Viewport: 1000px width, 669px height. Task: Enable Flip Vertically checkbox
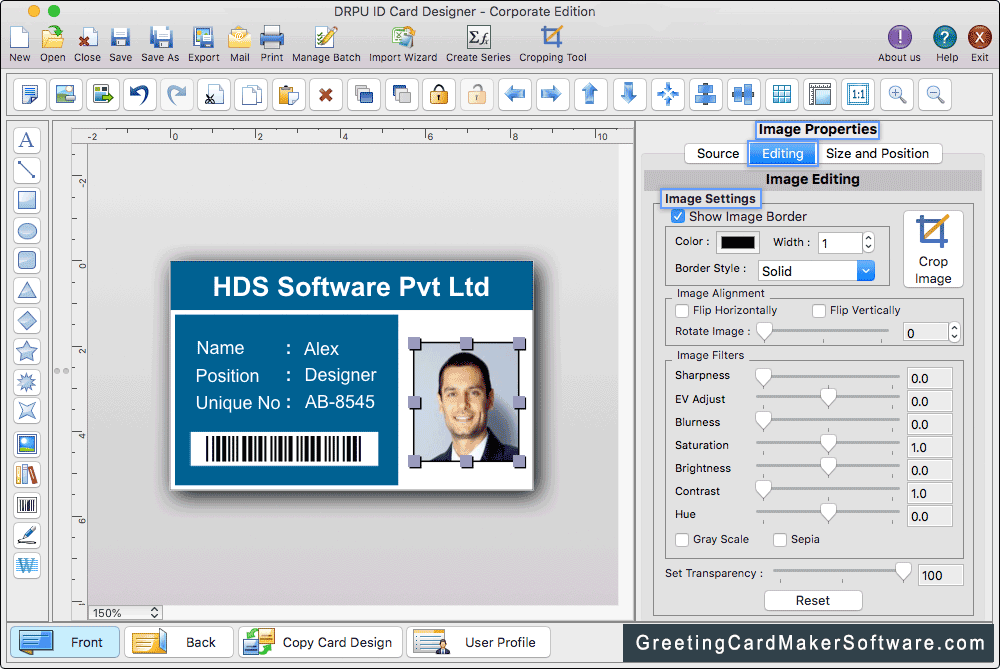tap(819, 311)
